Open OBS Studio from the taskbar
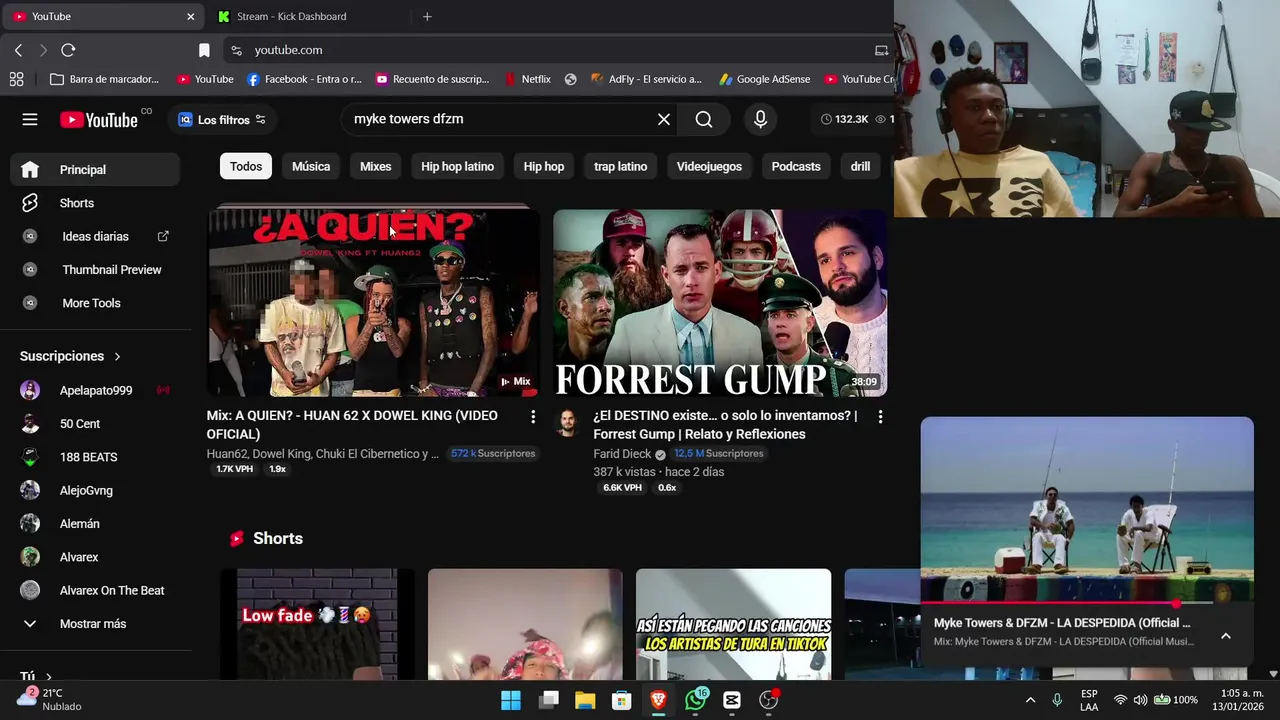Screen dimensions: 1280x720 (768, 700)
